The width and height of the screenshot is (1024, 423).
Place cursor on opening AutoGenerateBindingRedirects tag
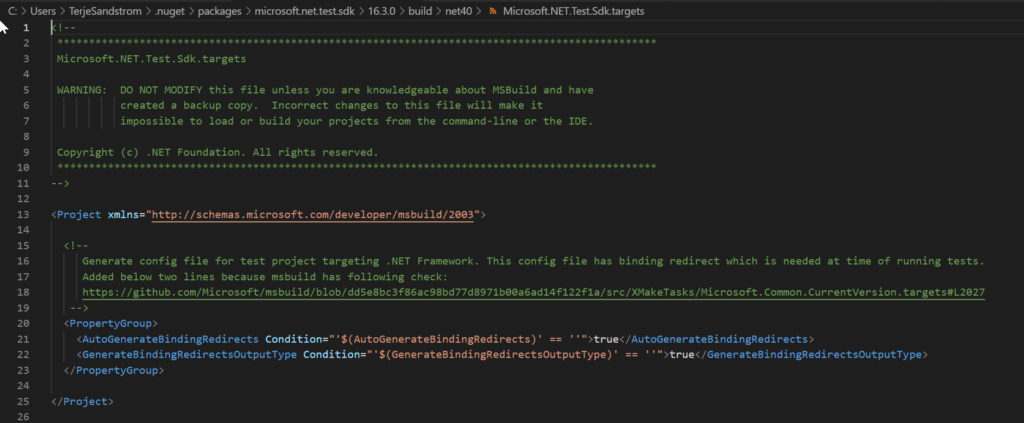tap(168, 339)
